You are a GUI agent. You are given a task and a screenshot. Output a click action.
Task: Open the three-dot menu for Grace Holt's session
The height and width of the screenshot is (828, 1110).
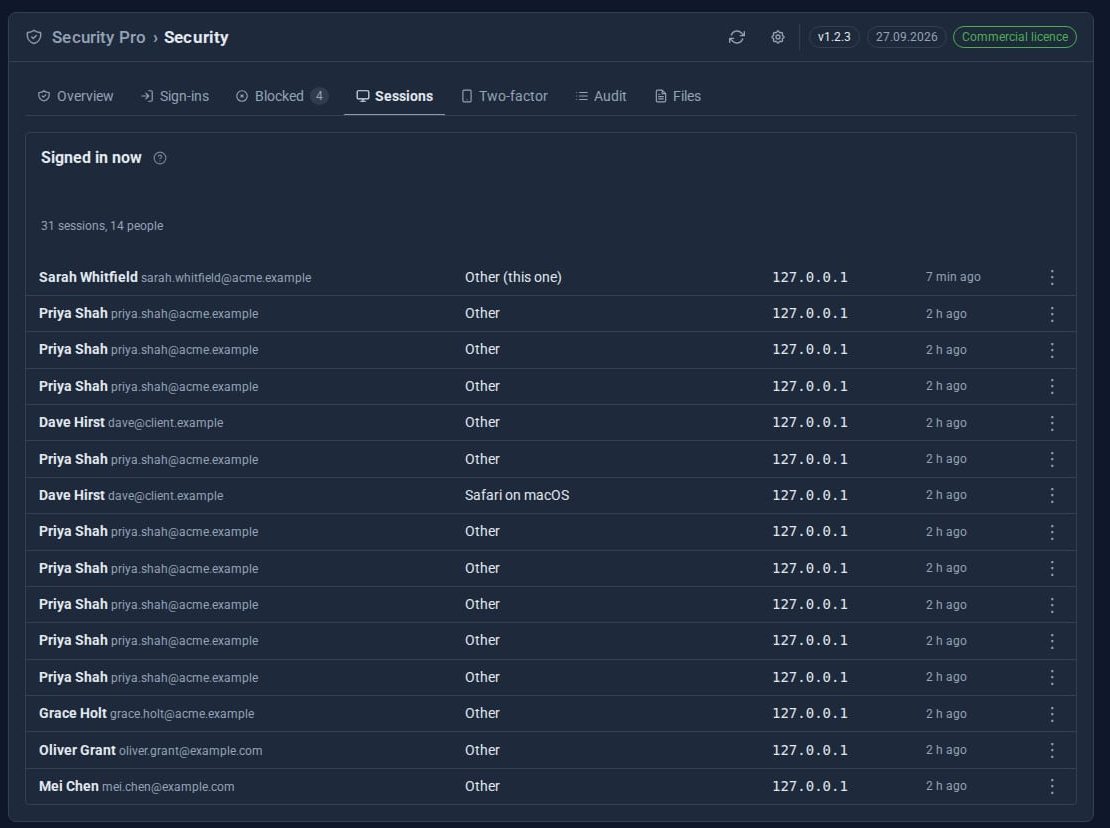(1052, 714)
